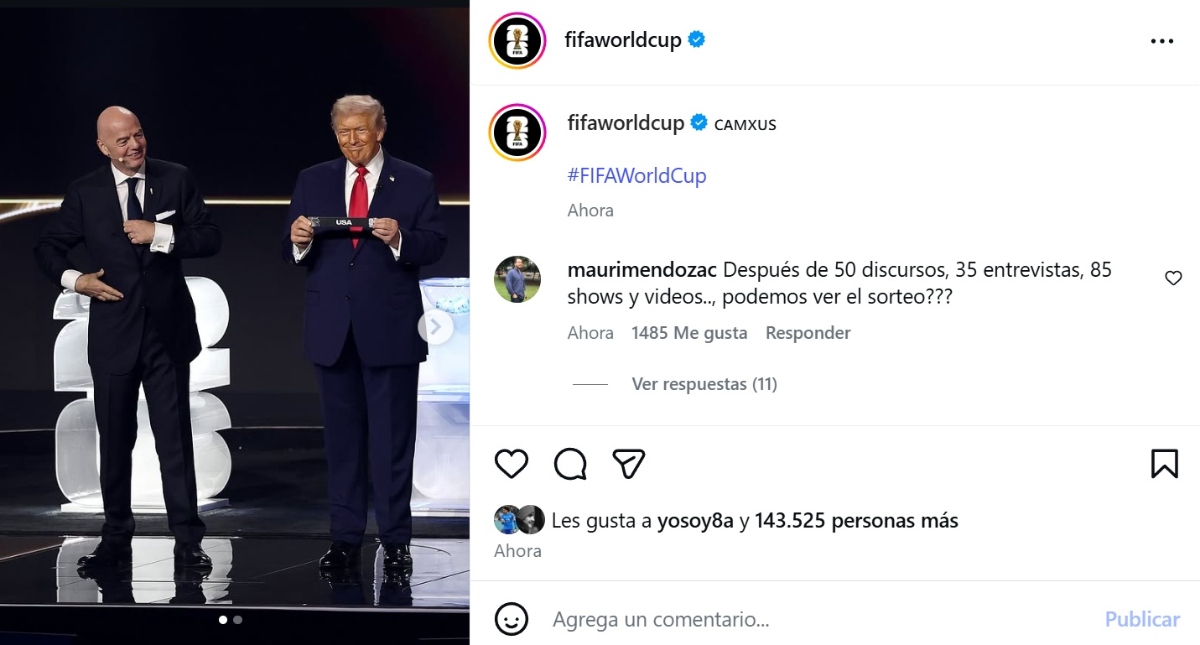The height and width of the screenshot is (645, 1200).
Task: Like maurimendozac's comment with small heart
Action: pos(1174,279)
